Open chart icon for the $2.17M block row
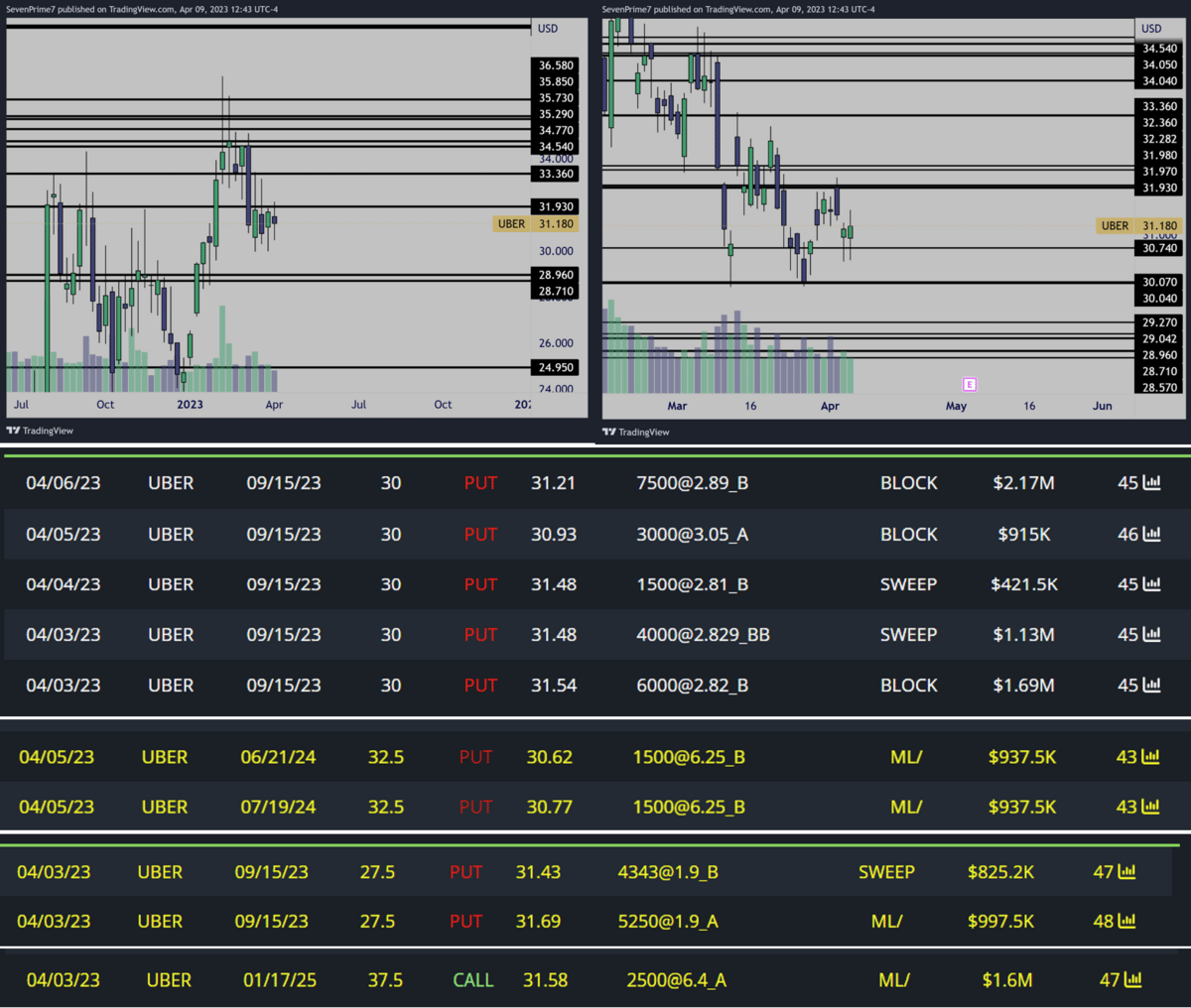Viewport: 1191px width, 1008px height. click(x=1151, y=483)
